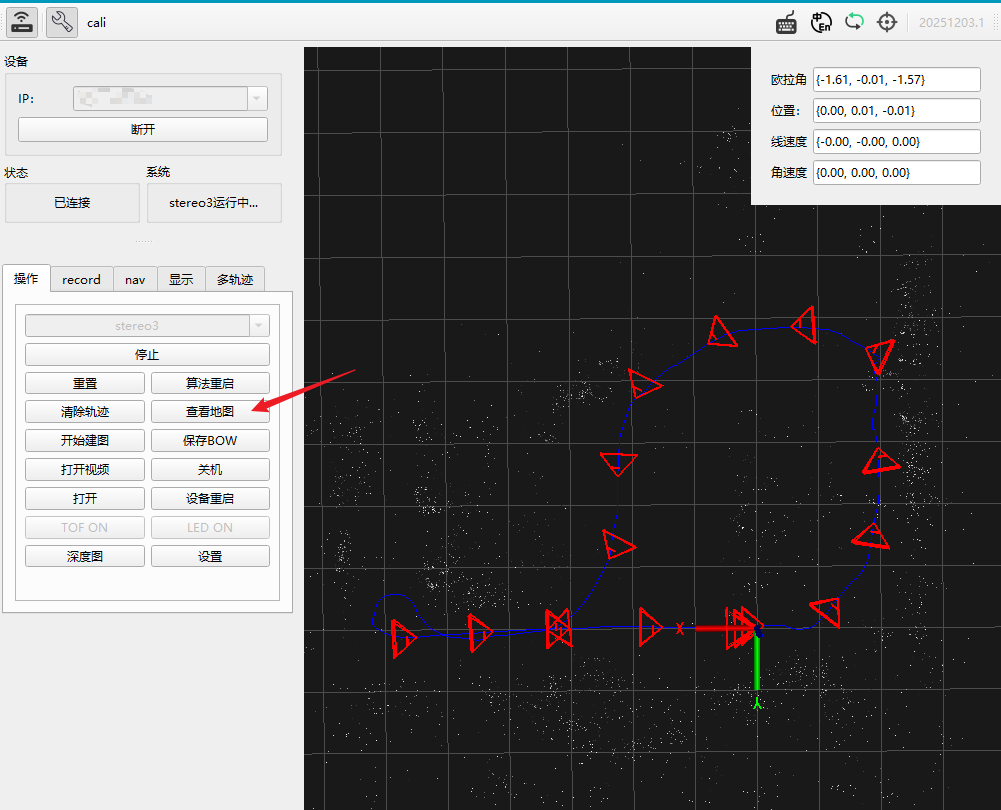Screen dimensions: 1001x810
Task: Select the 多轨迹 tab
Action: (x=235, y=280)
